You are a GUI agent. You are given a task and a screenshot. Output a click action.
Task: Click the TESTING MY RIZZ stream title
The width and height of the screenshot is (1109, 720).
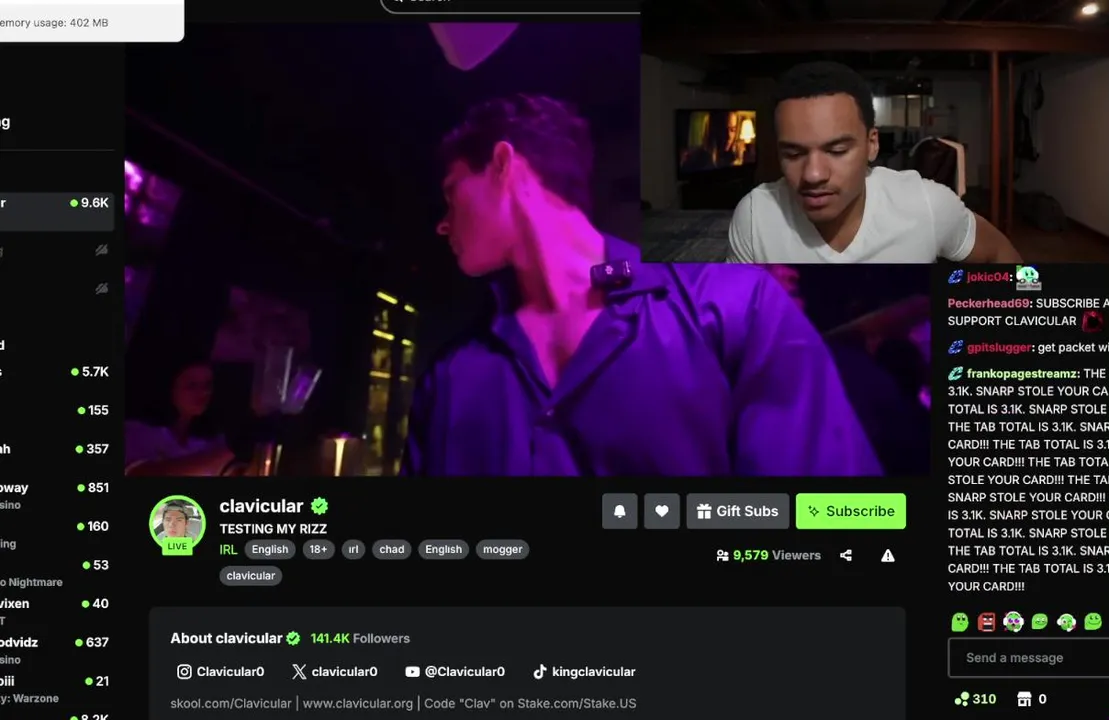click(x=273, y=528)
